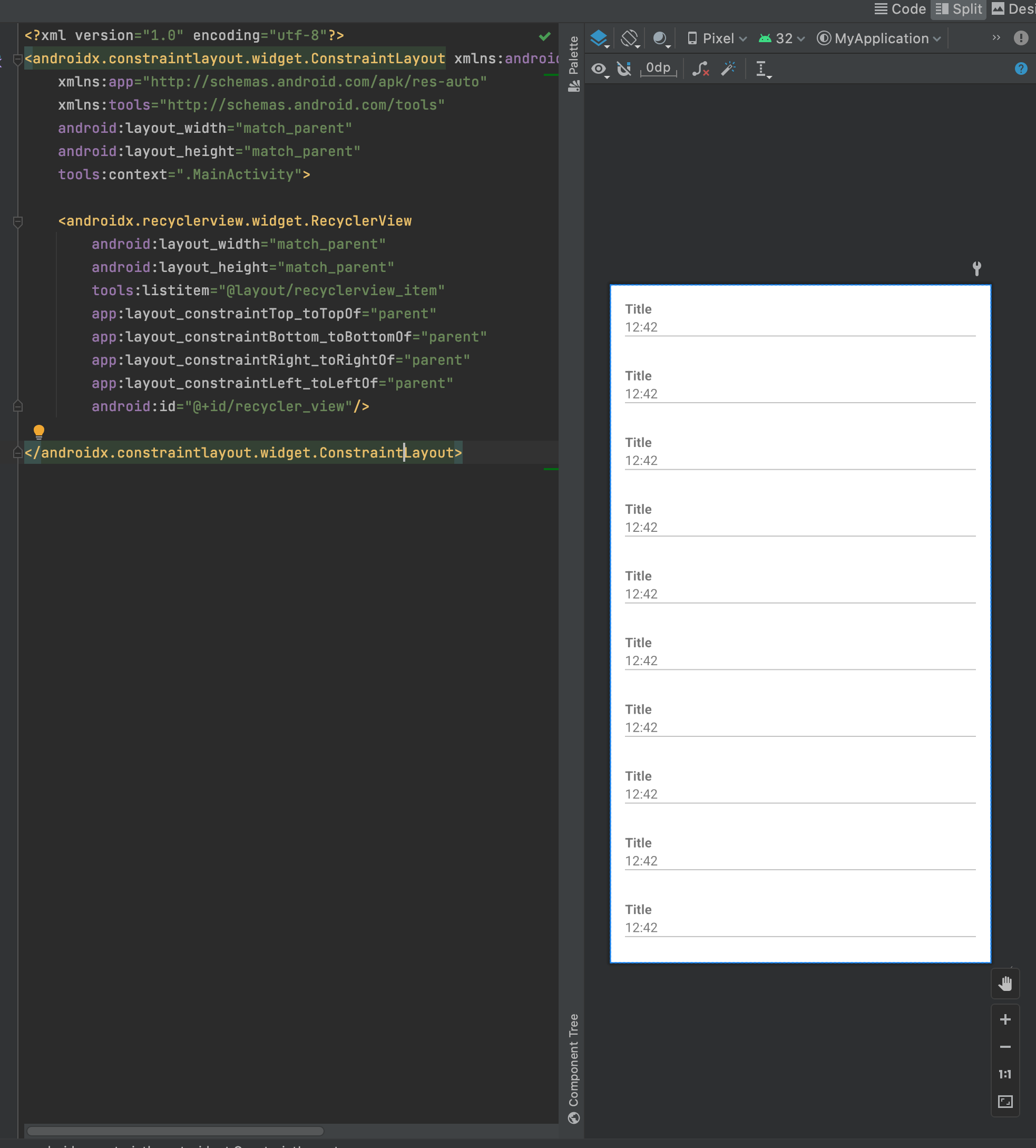Select the Design view tab

click(1019, 8)
